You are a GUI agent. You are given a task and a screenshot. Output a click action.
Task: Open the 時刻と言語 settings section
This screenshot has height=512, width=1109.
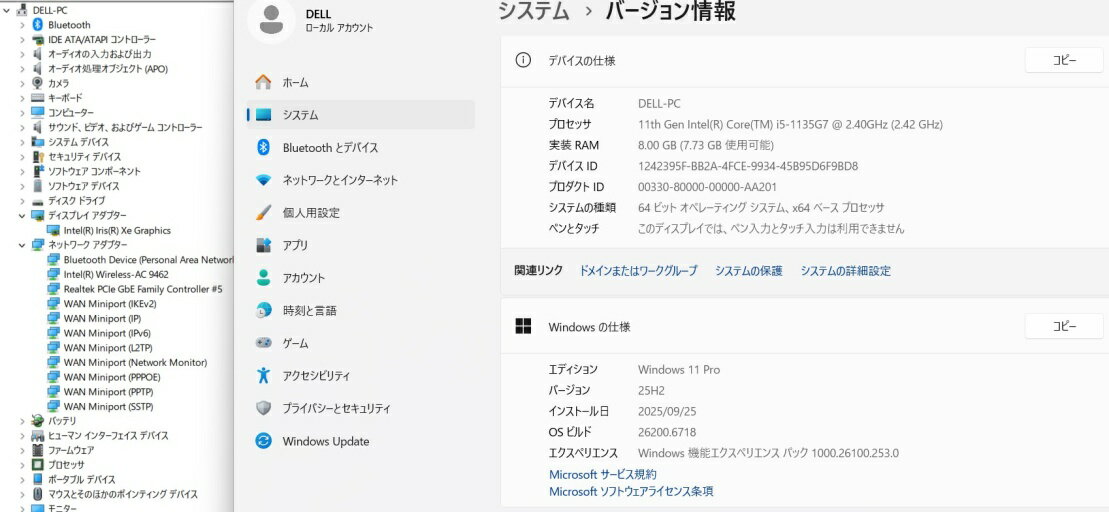pos(309,311)
